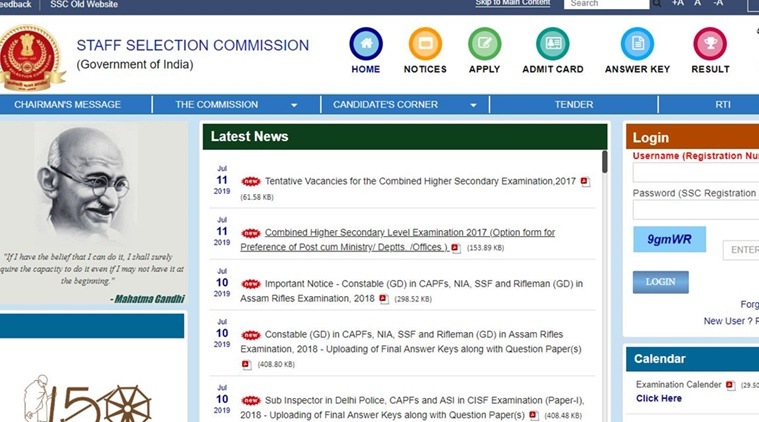
Task: Increase font size with +A
Action: pyautogui.click(x=678, y=3)
